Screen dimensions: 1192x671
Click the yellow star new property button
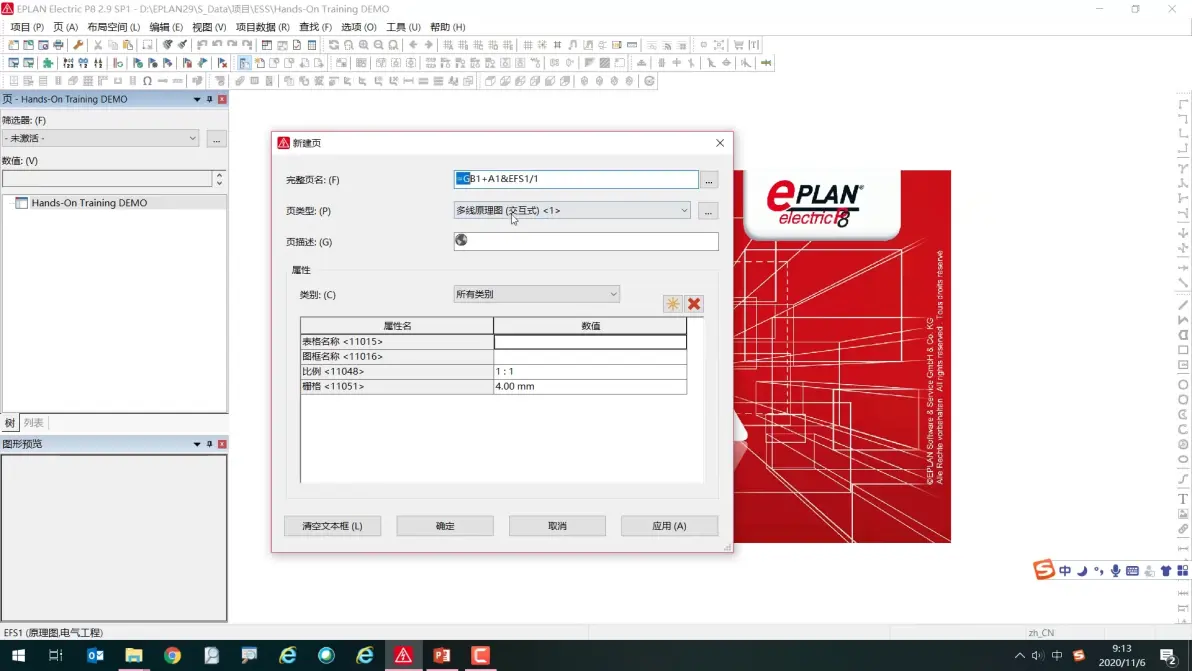pos(673,304)
